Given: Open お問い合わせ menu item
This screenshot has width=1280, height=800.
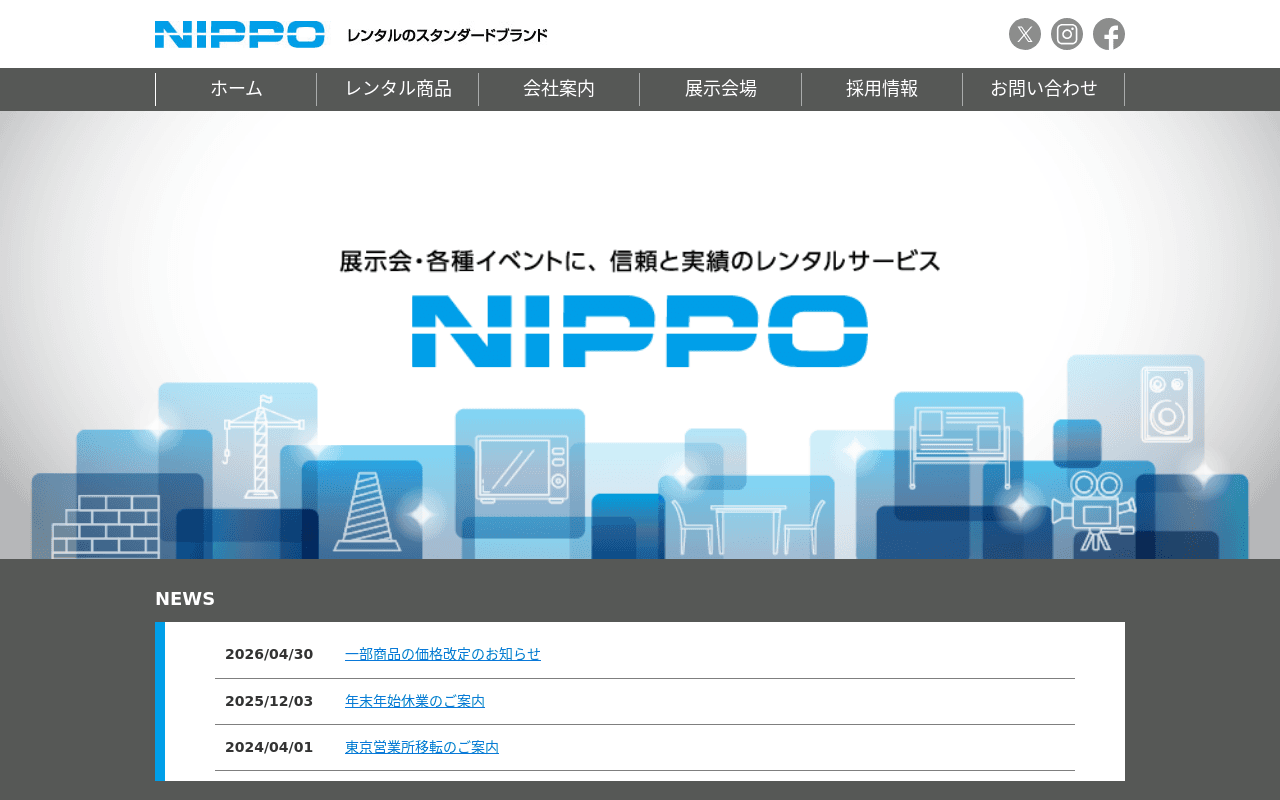Looking at the screenshot, I should (x=1044, y=89).
